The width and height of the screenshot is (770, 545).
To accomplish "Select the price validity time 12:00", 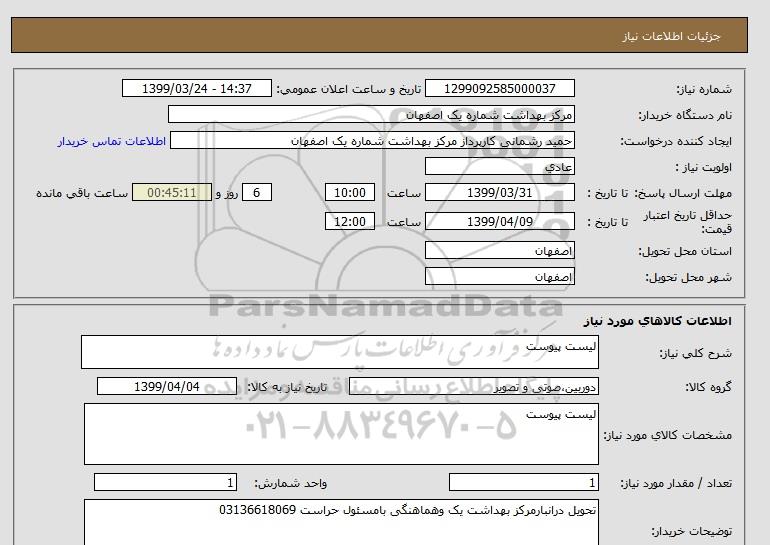I will (350, 221).
